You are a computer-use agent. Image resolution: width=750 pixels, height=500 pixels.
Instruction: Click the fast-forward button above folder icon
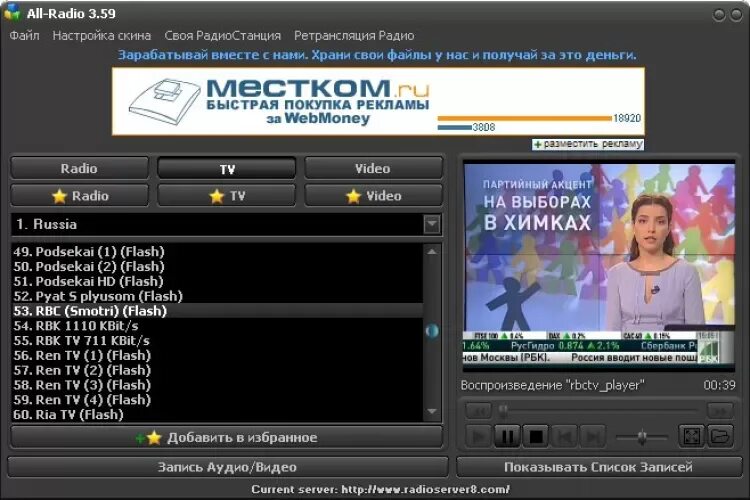click(720, 411)
